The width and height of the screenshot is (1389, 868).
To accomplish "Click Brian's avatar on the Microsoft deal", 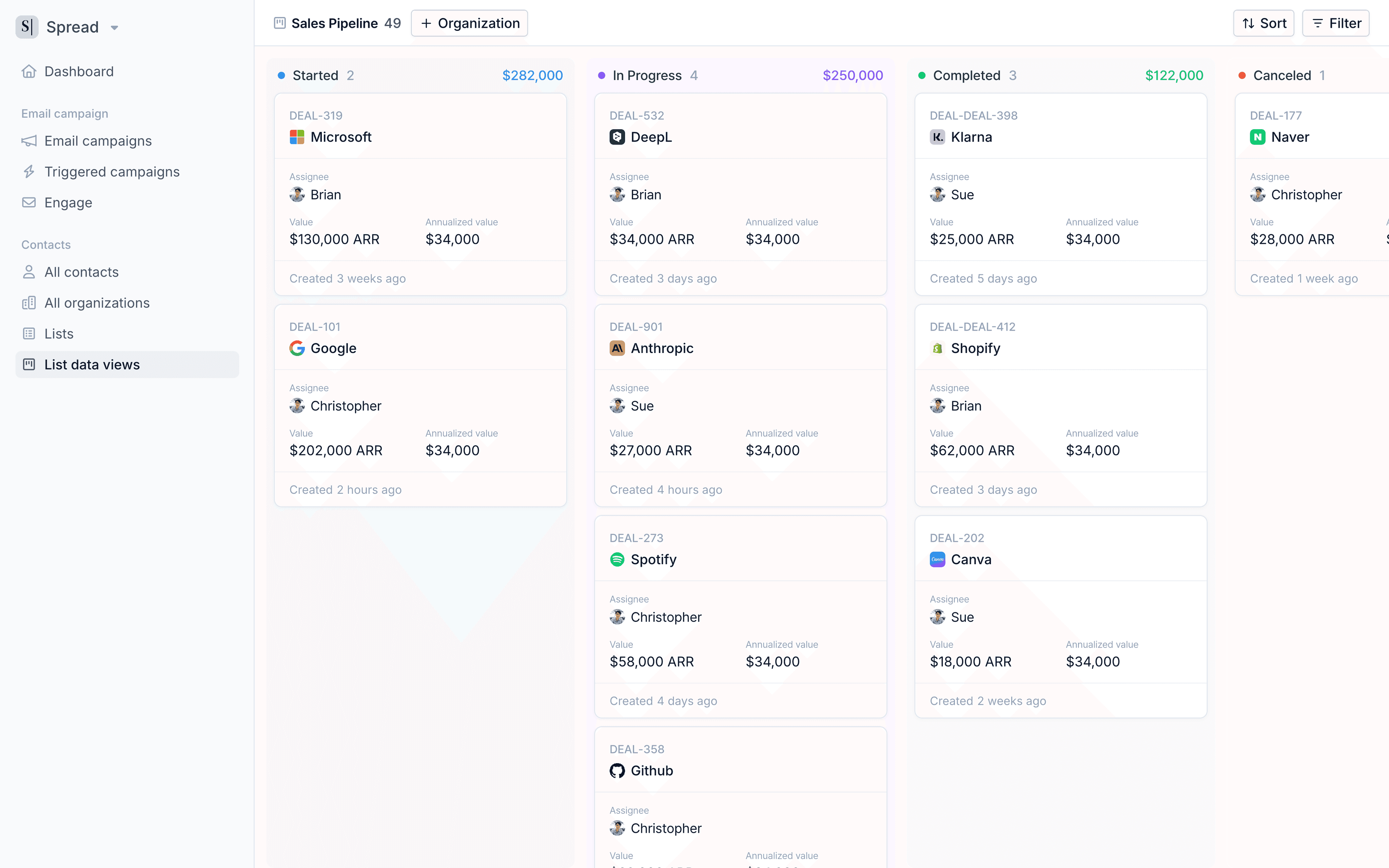I will [x=297, y=195].
